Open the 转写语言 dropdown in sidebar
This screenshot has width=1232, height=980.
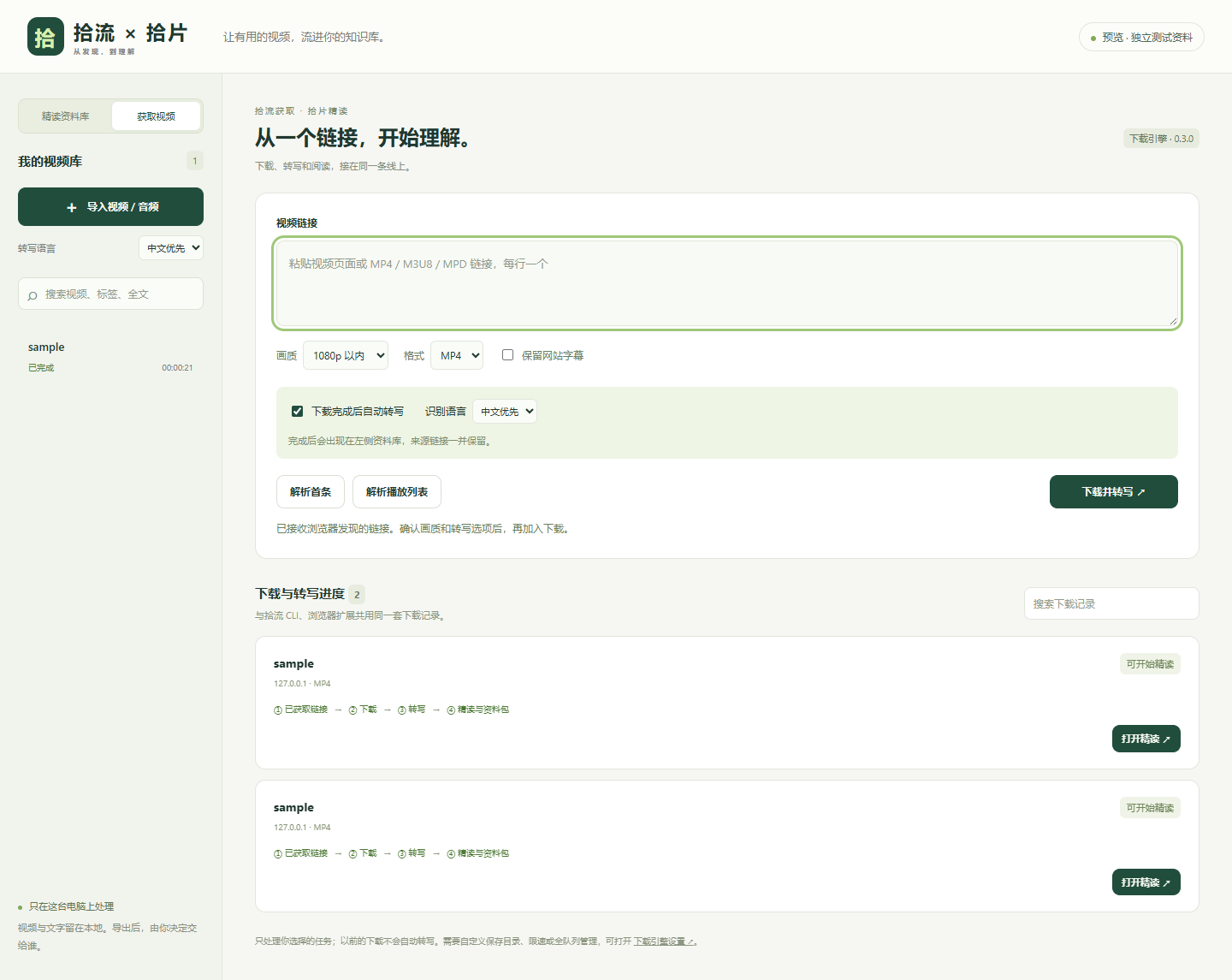(171, 248)
